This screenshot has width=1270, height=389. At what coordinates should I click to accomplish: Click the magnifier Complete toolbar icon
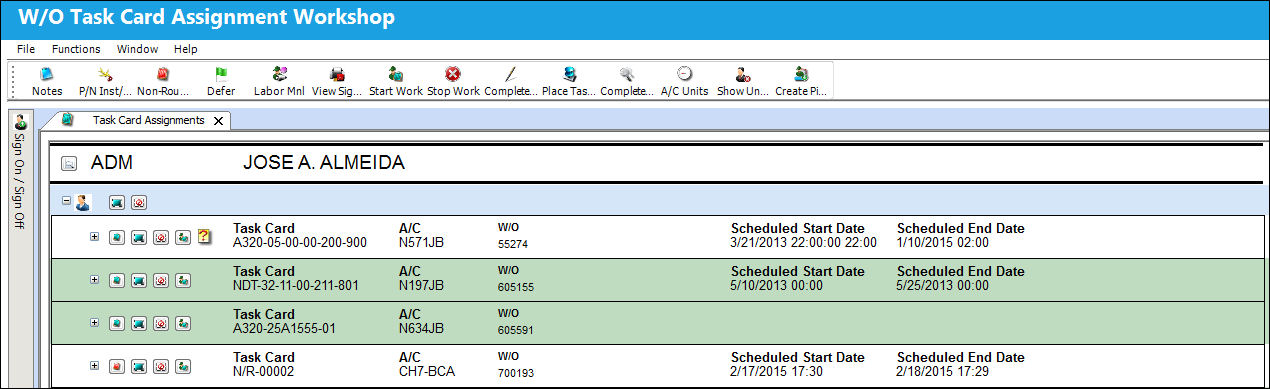627,73
